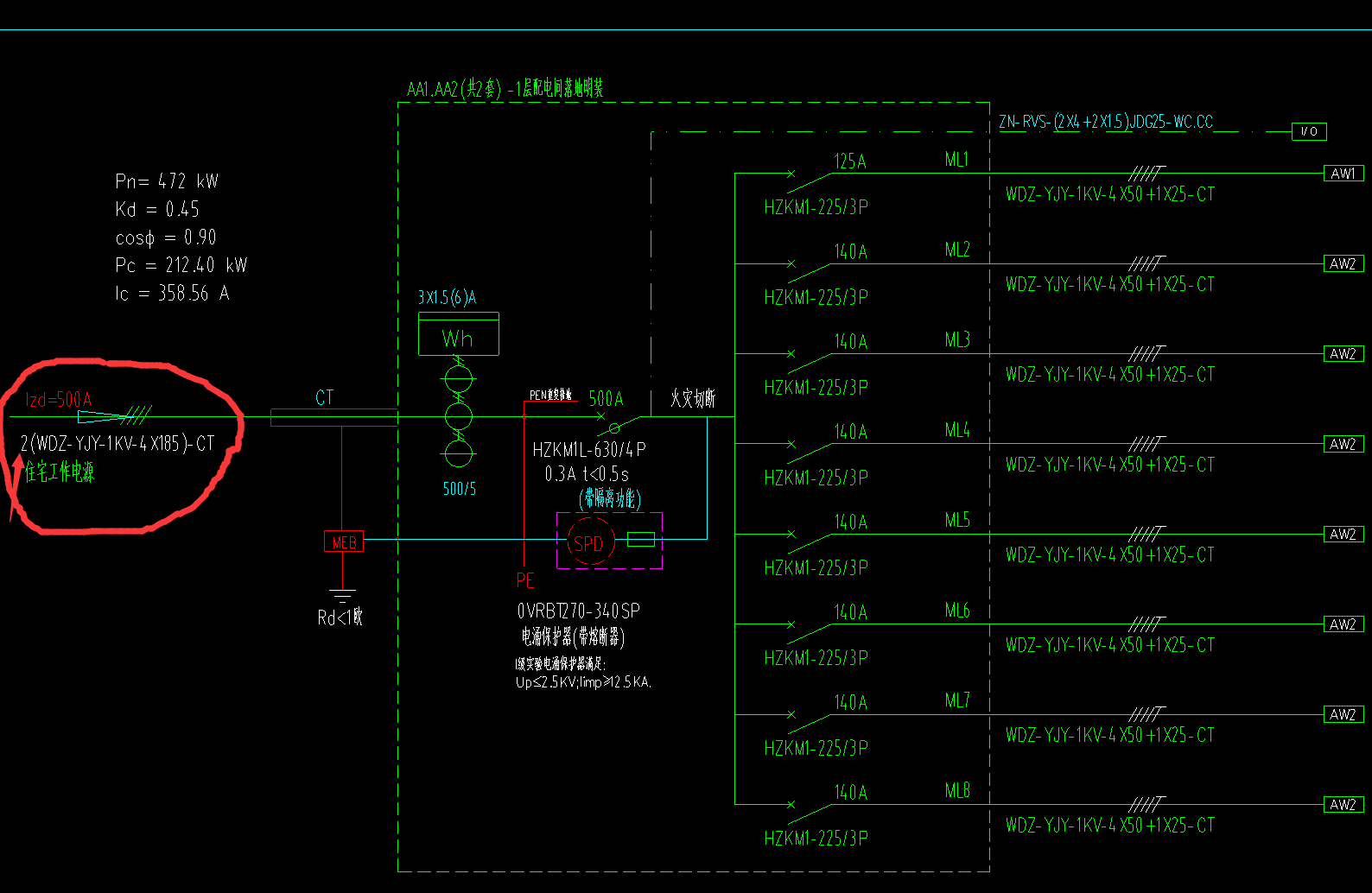The height and width of the screenshot is (893, 1372).
Task: Select the Pn= 472 kW text
Action: pyautogui.click(x=167, y=181)
